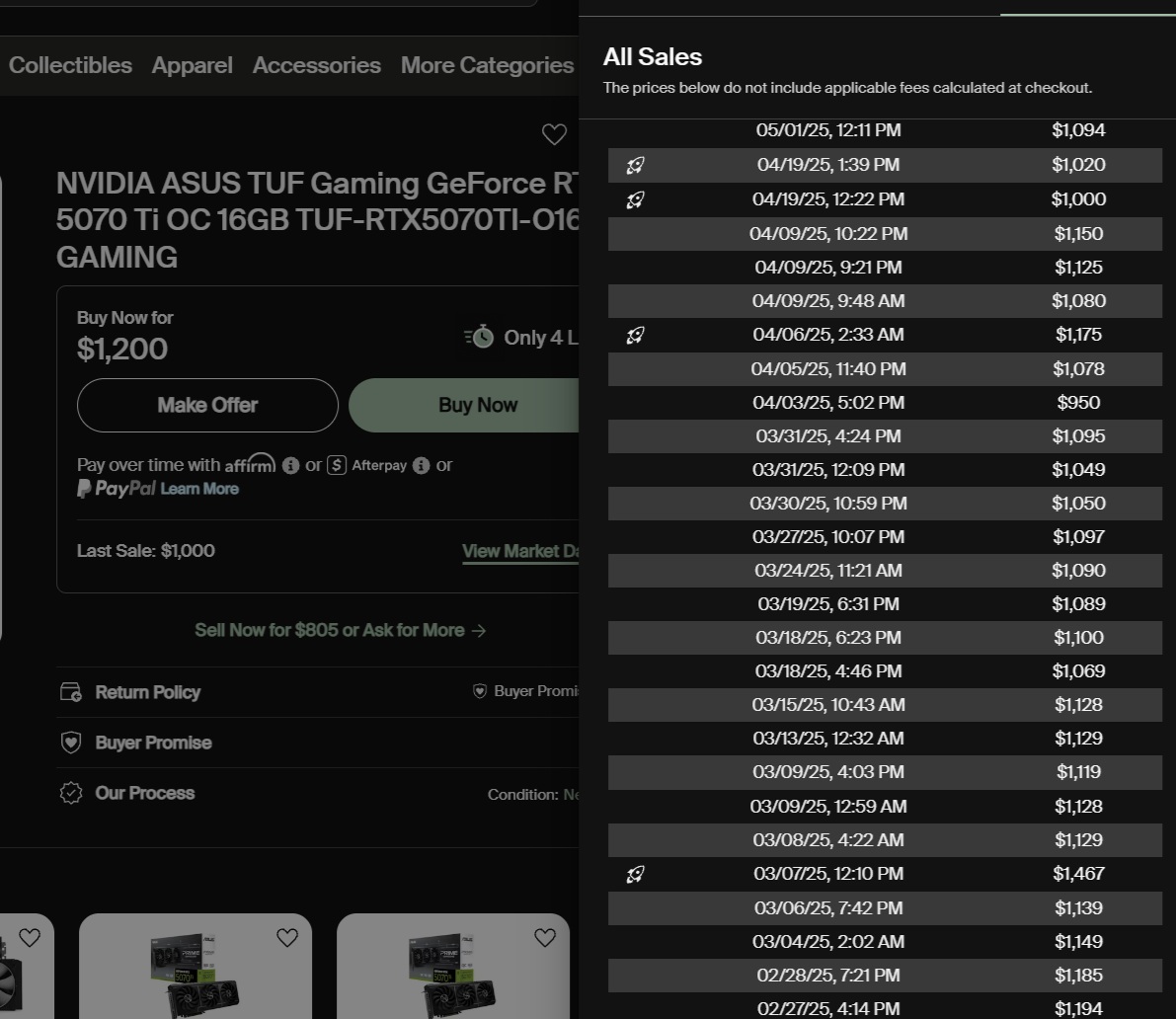Click the 02/28/25, 7:21 PM sale date
Image resolution: width=1176 pixels, height=1019 pixels.
click(x=828, y=977)
